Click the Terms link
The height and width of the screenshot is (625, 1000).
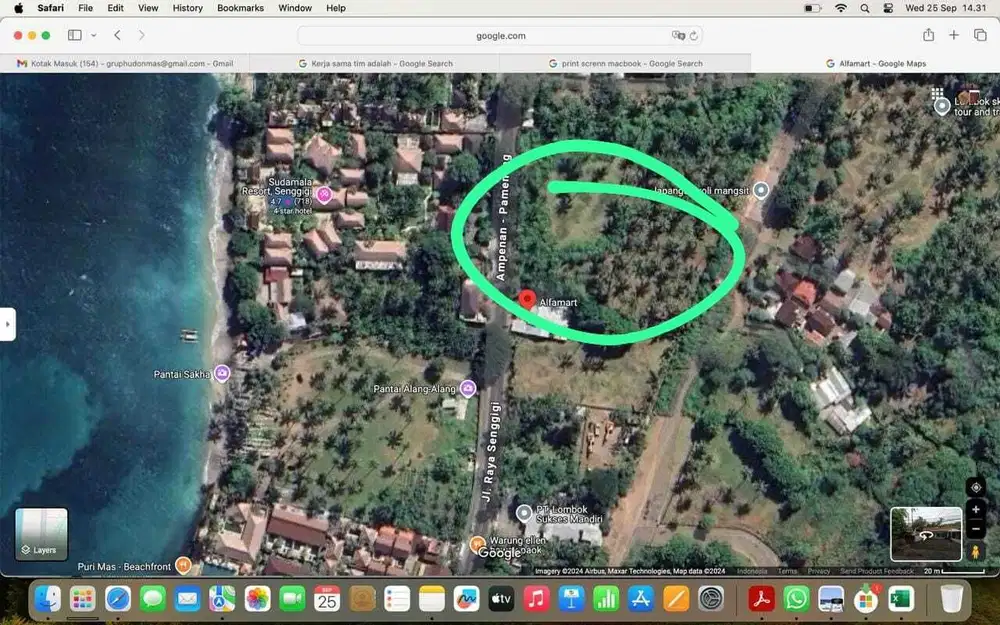(788, 570)
